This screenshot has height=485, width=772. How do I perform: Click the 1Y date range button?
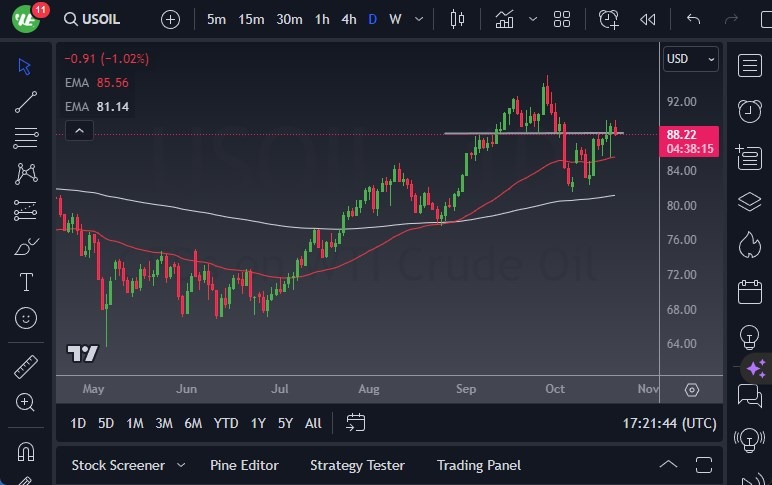coord(258,423)
